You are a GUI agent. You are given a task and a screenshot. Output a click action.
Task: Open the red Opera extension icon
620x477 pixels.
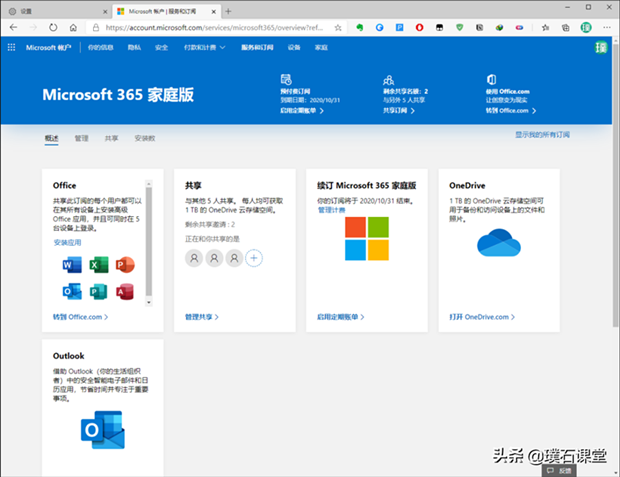coord(420,27)
